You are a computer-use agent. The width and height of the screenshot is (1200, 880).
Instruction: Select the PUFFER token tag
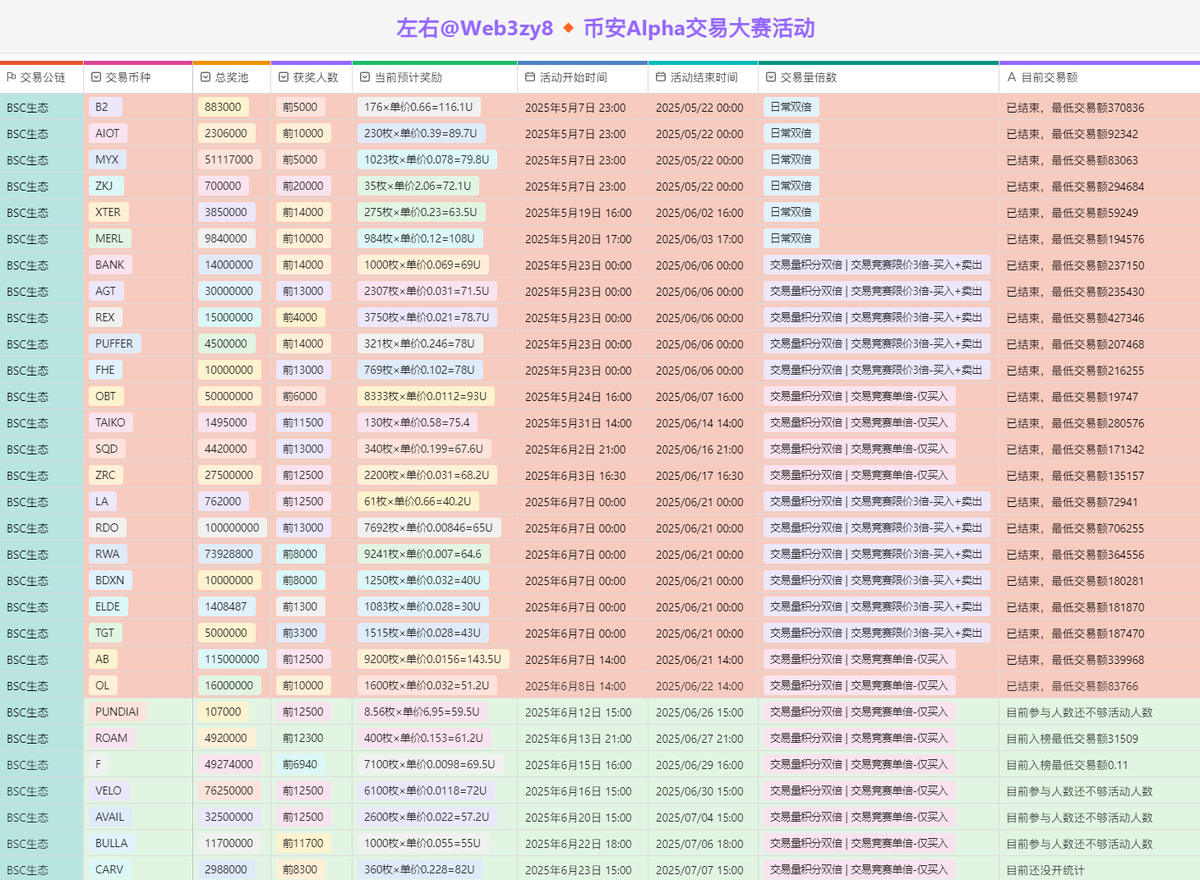(114, 344)
